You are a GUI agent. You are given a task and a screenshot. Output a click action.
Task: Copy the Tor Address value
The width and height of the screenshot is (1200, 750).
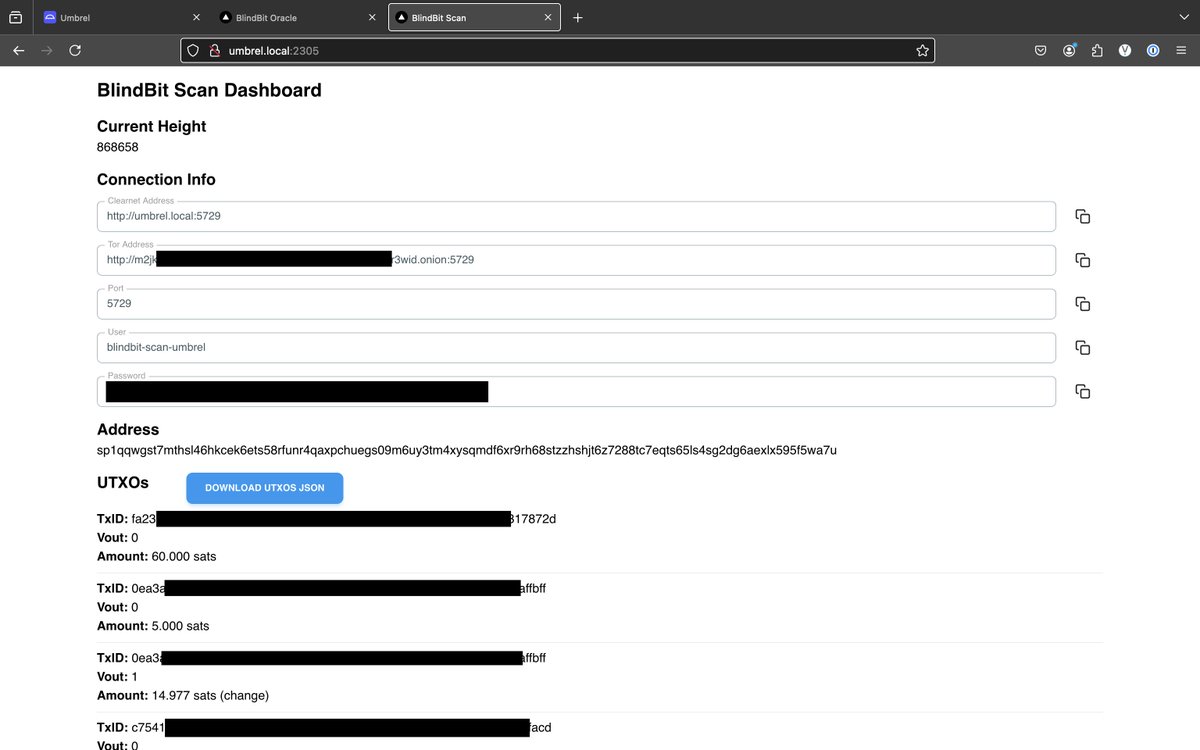(1082, 260)
